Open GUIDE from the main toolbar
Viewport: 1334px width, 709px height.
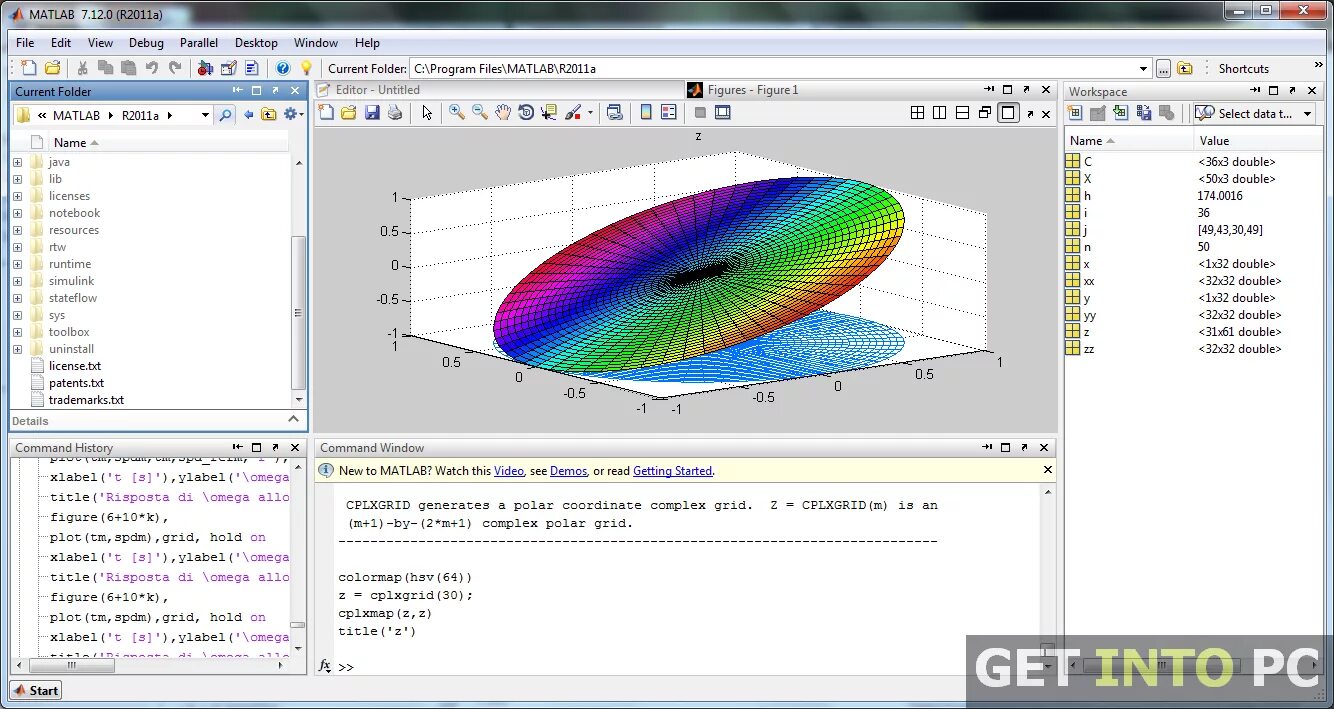(229, 68)
